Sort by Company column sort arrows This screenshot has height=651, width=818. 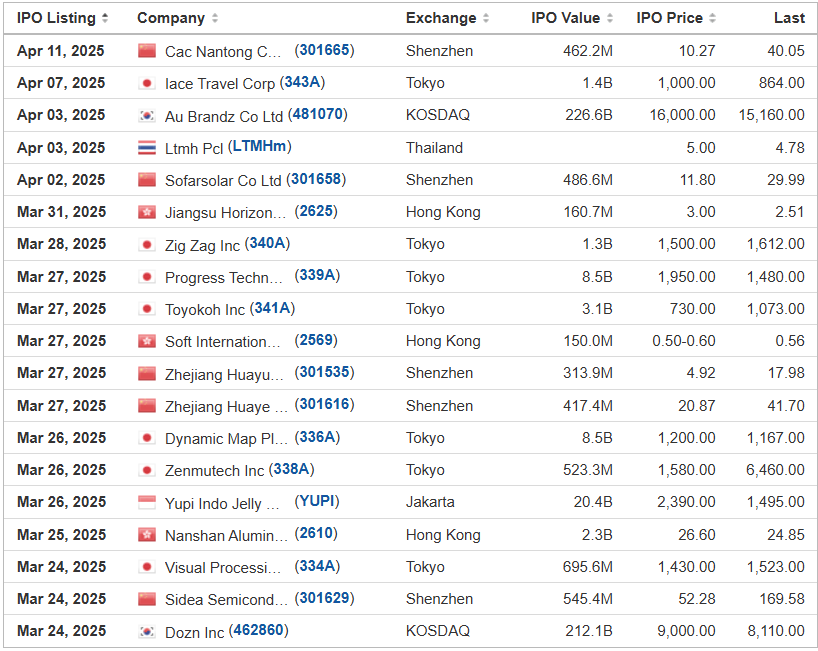coord(214,18)
